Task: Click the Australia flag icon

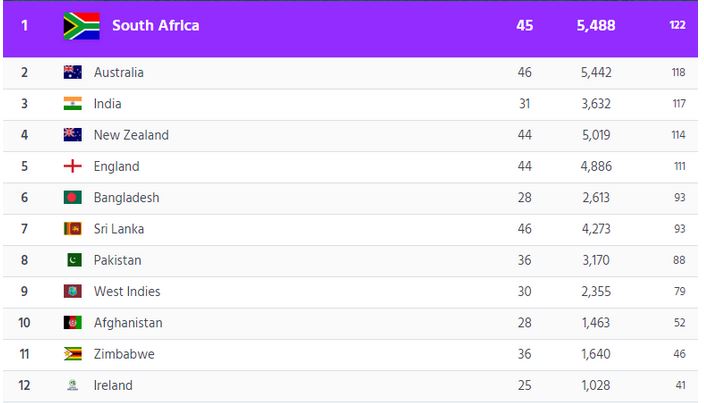Action: click(x=72, y=72)
